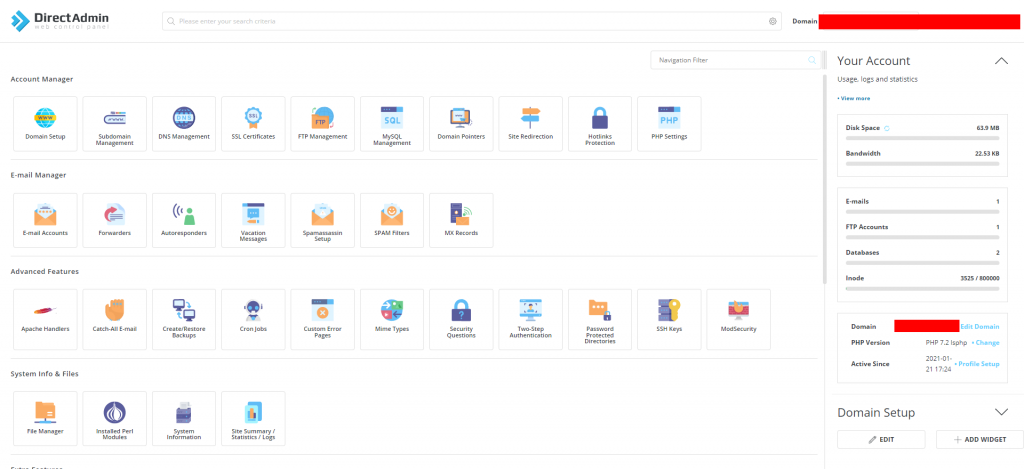Click the FTP Accounts count row
Image resolution: width=1024 pixels, height=469 pixels.
tap(922, 227)
